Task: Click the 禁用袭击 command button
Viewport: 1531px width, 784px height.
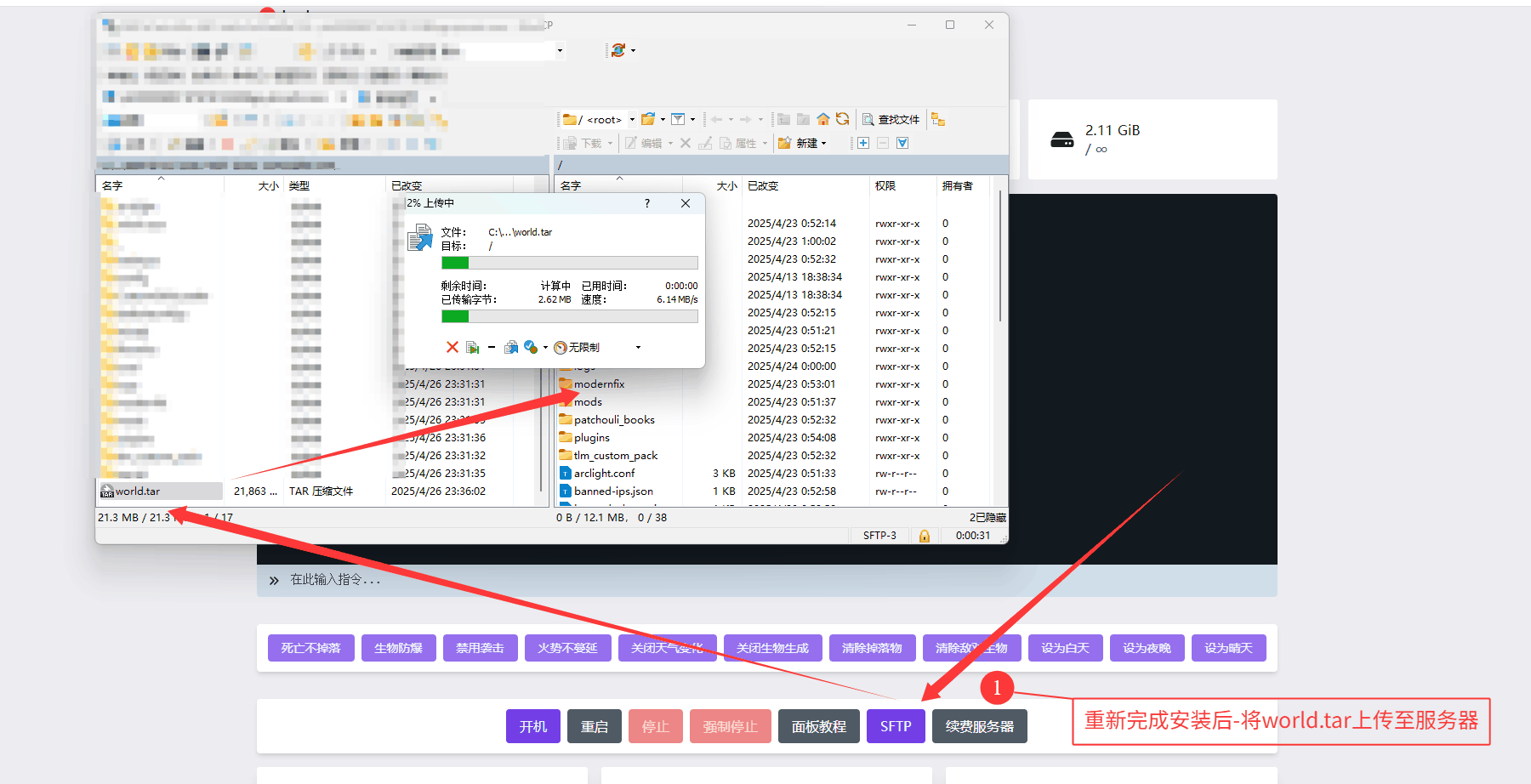Action: point(480,648)
